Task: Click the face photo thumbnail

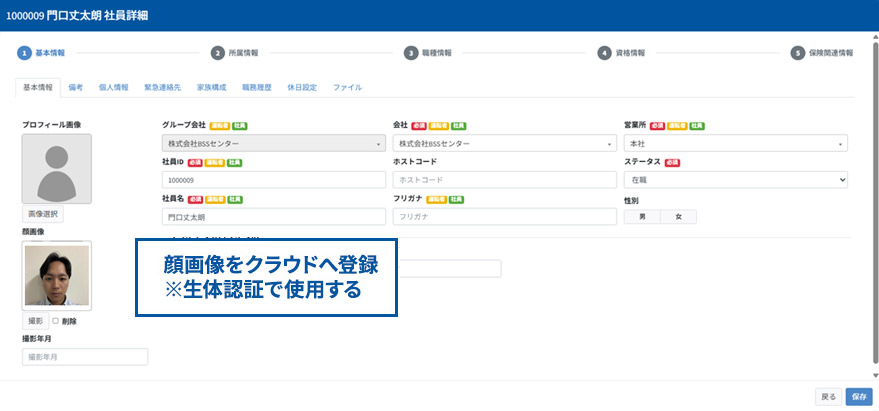Action: (x=57, y=275)
